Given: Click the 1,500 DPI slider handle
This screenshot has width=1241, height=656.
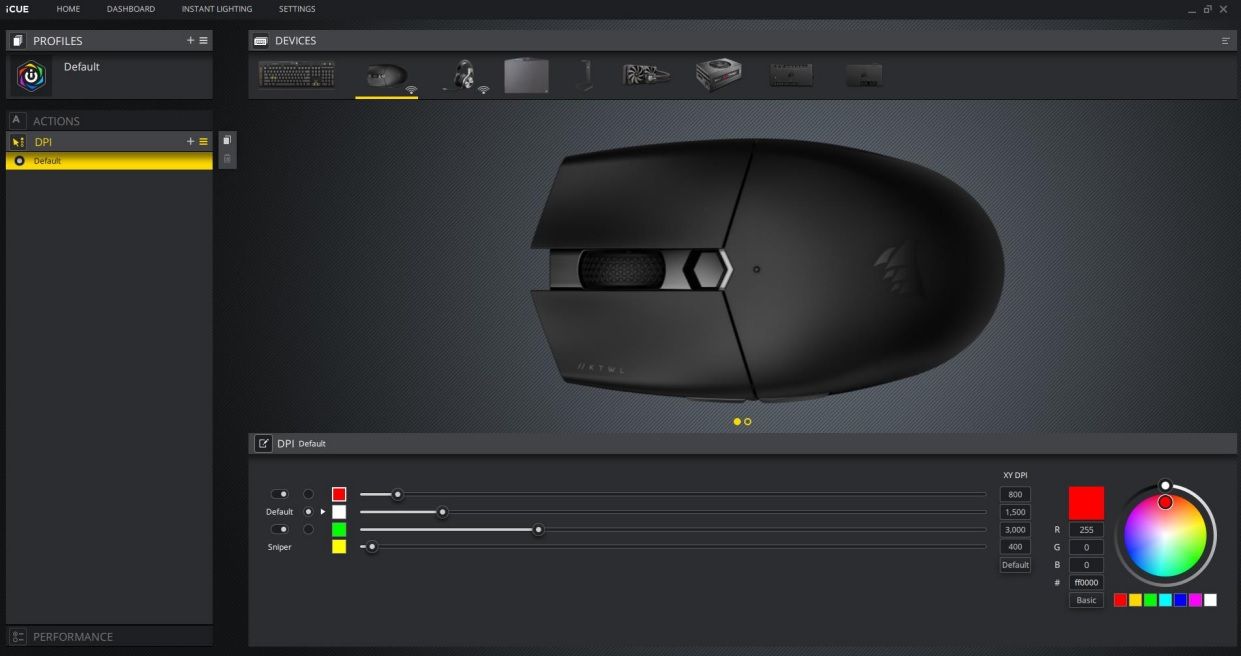Looking at the screenshot, I should click(442, 512).
